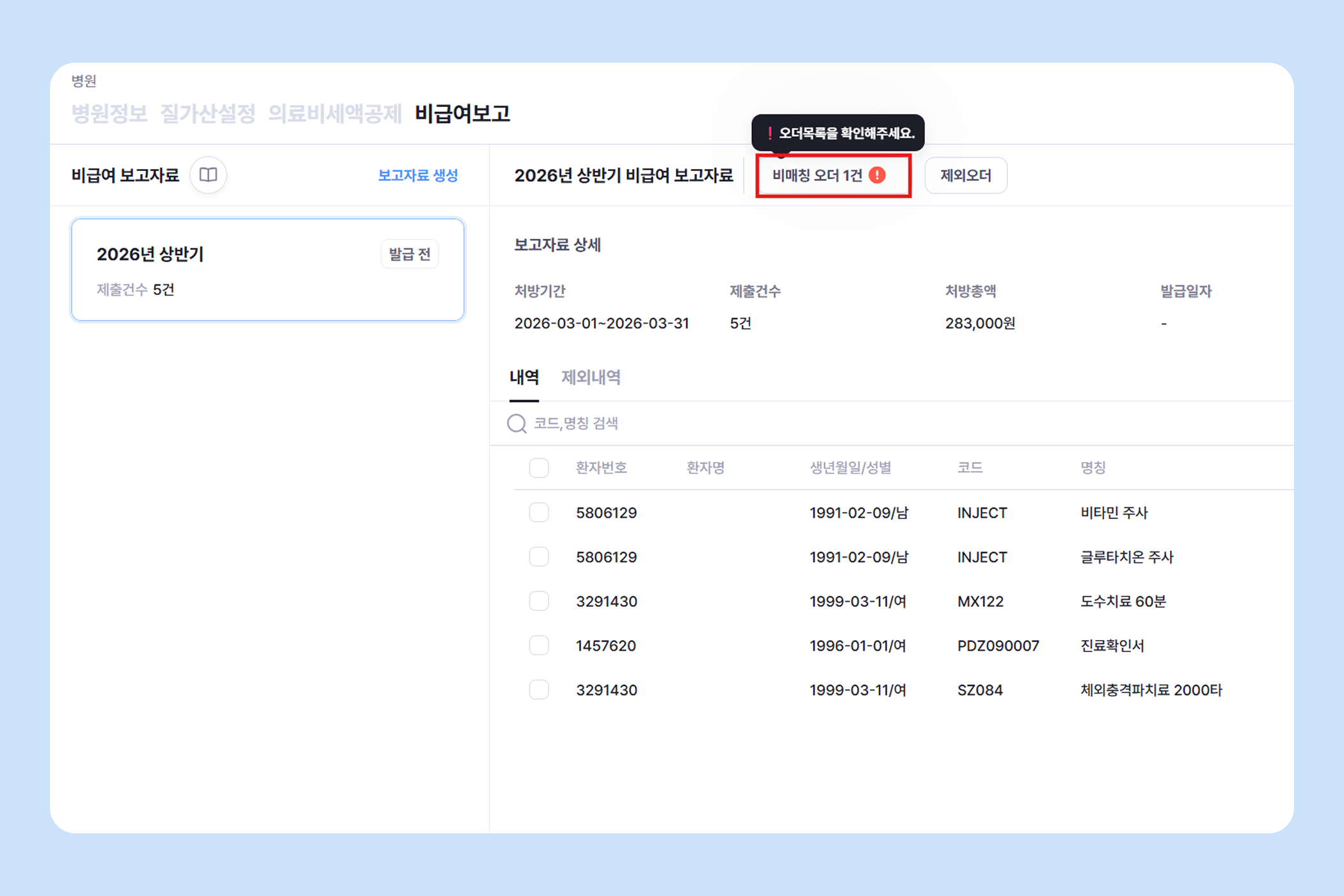Viewport: 1344px width, 896px height.
Task: Click the magnifier search icon
Action: 516,423
